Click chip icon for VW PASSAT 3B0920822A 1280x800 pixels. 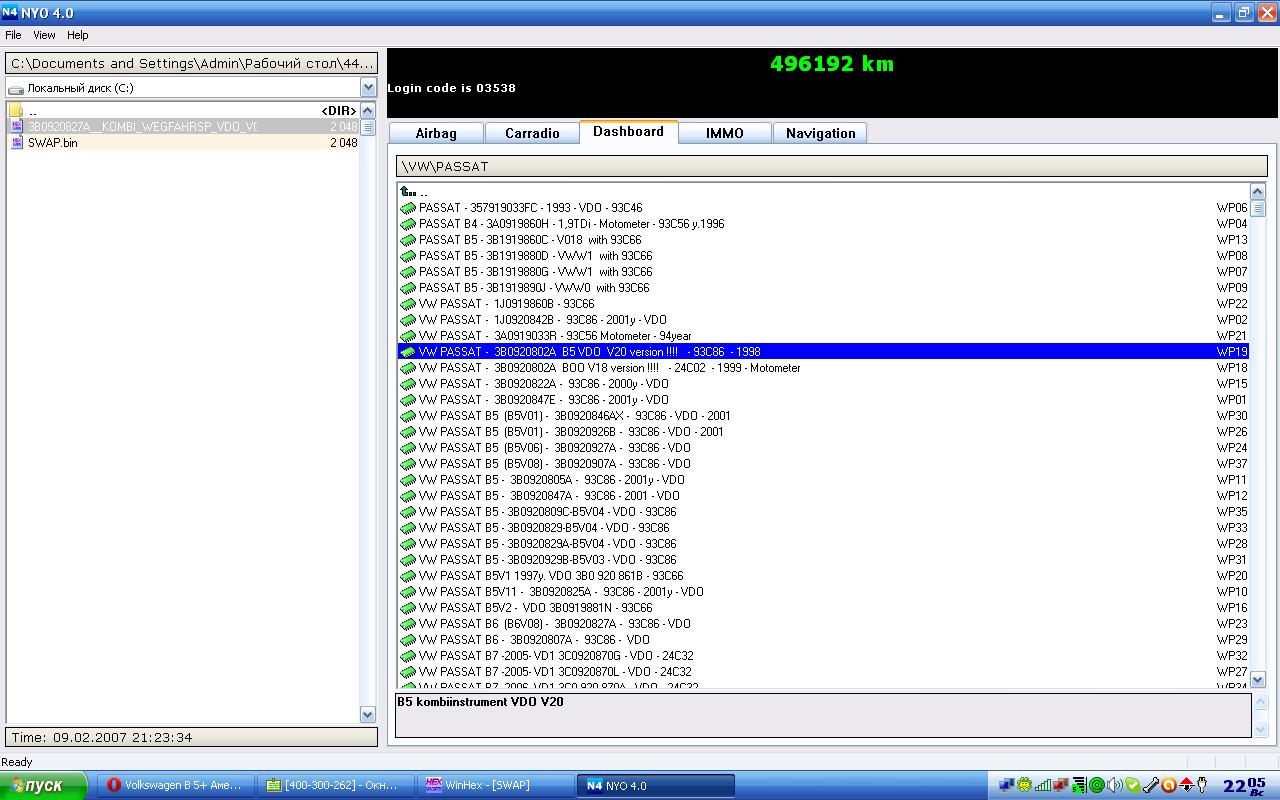408,384
